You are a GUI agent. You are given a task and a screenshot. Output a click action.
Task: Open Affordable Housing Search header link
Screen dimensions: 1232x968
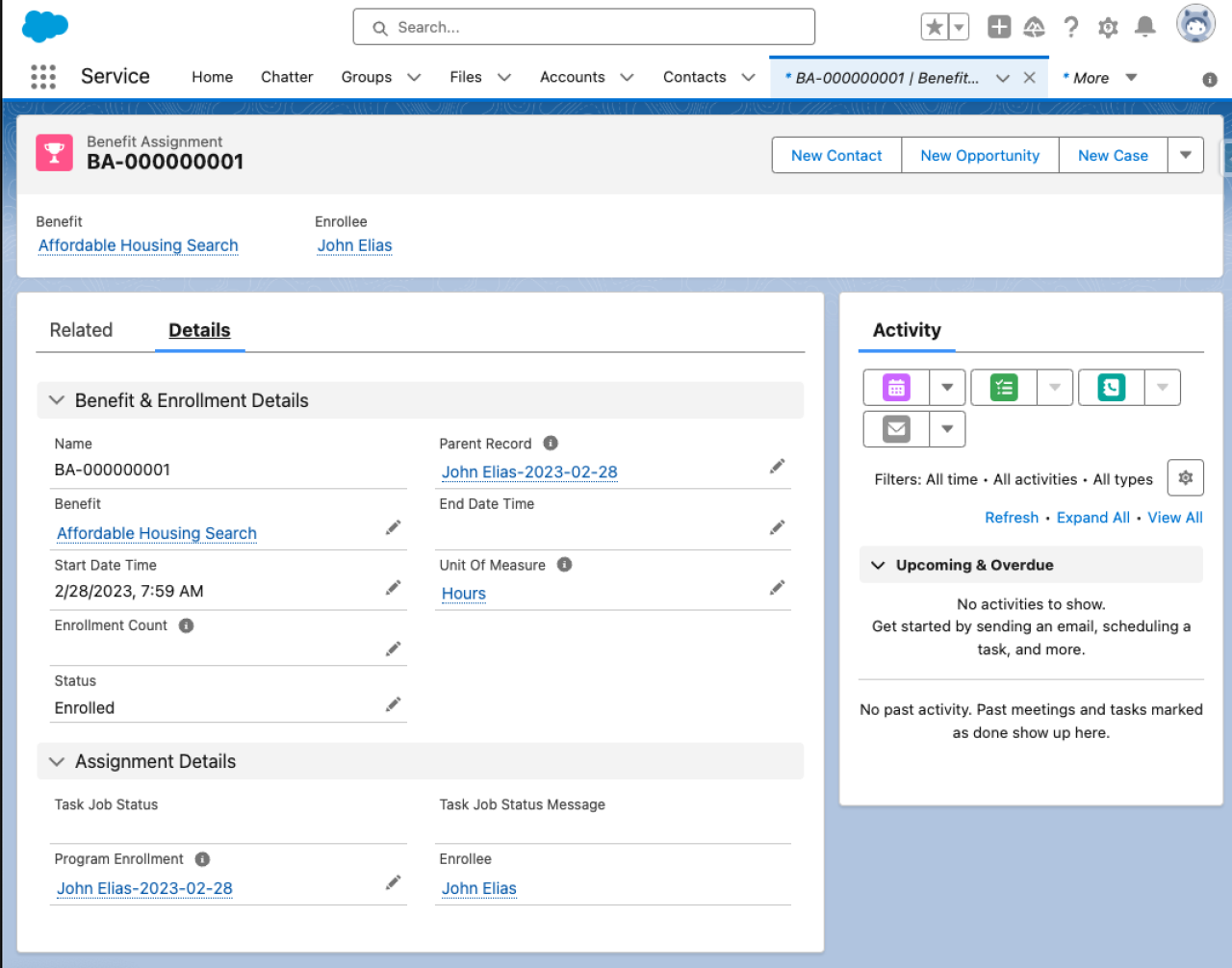[139, 245]
